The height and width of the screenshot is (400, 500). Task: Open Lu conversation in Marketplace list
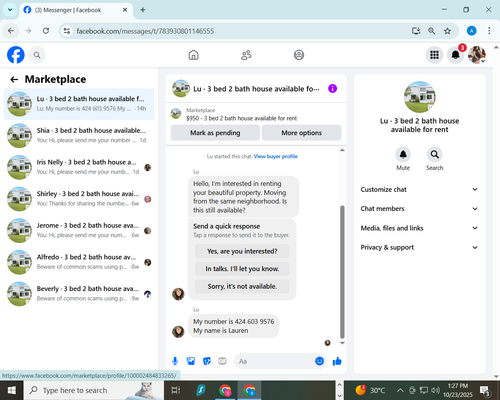tap(79, 104)
